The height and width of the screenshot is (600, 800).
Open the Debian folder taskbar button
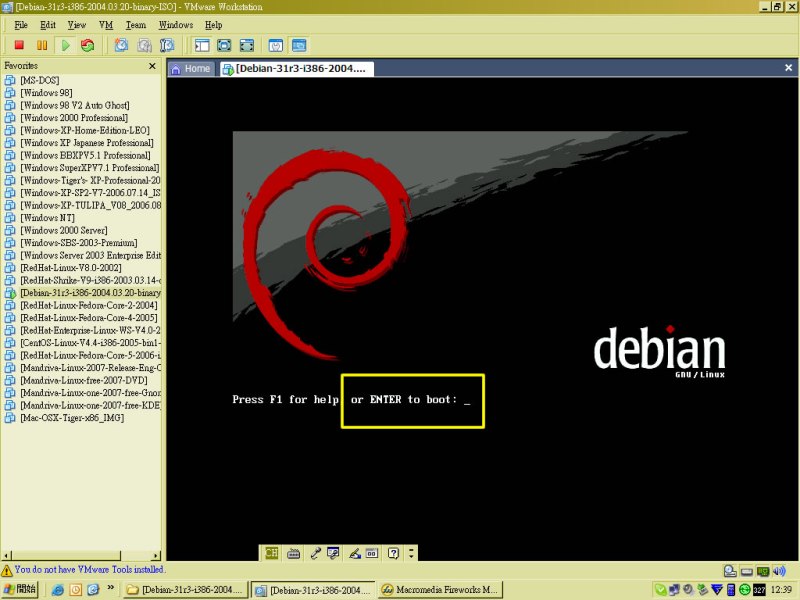(185, 590)
